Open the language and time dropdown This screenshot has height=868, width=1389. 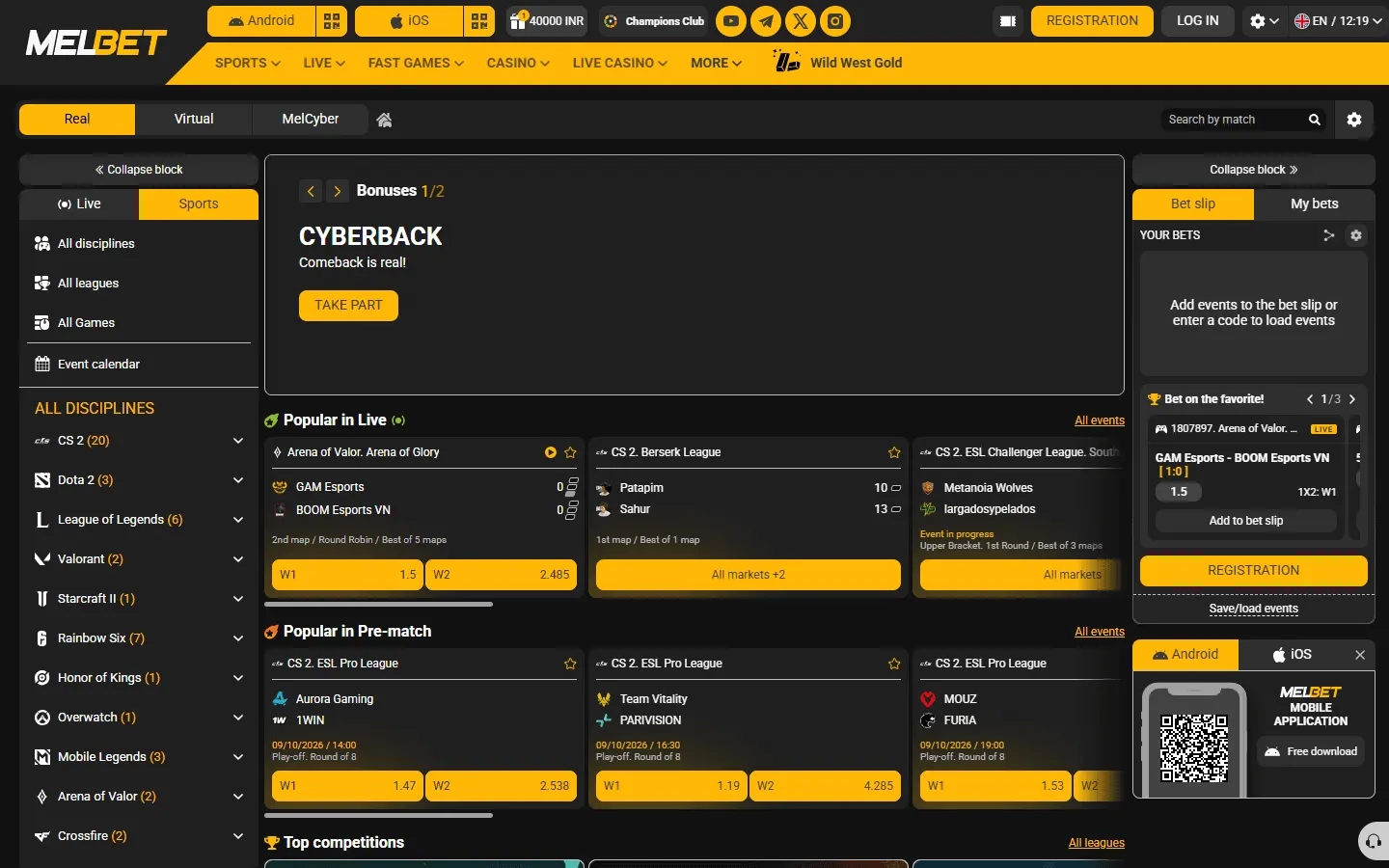1338,21
